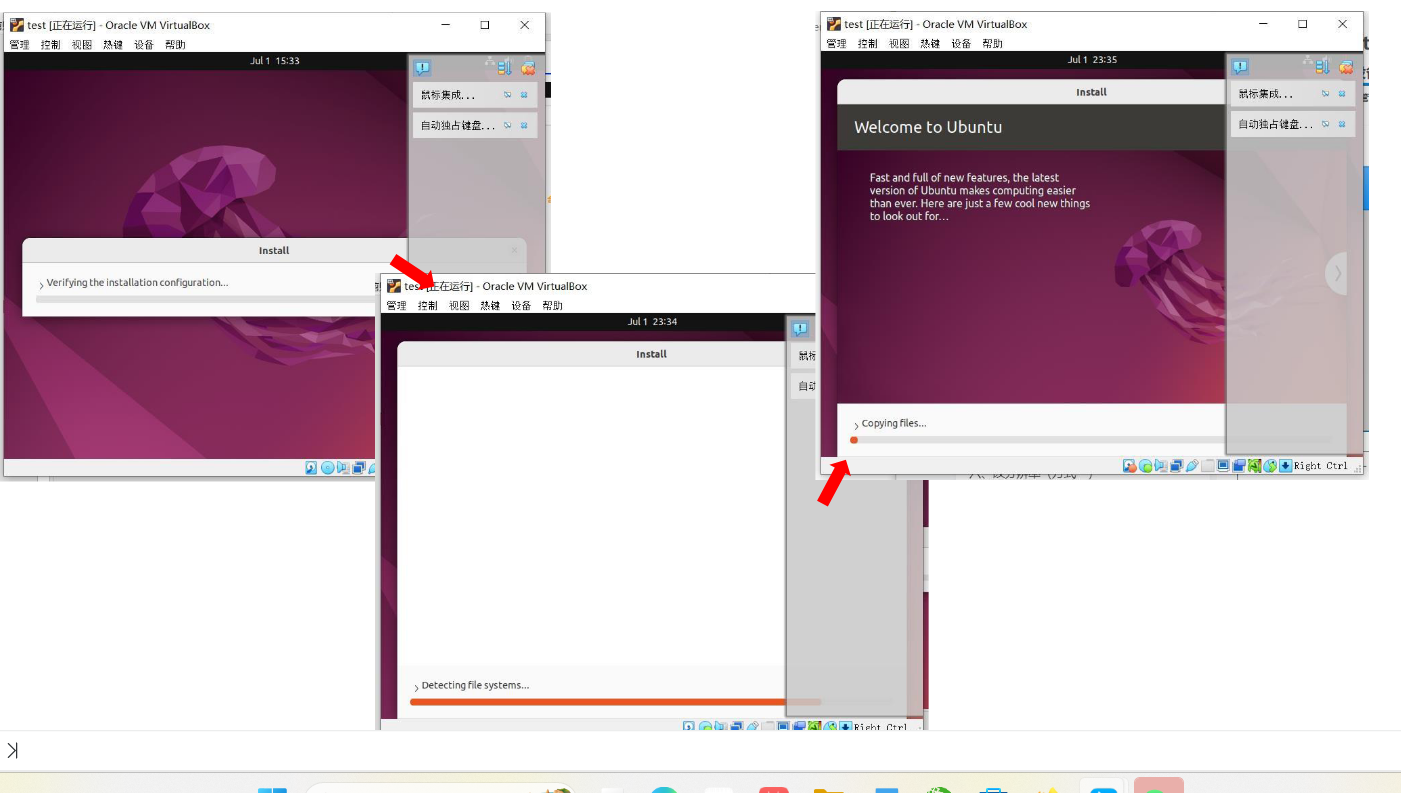Open 帮助 menu in 23:35 window
Image resolution: width=1401 pixels, height=793 pixels.
pos(992,43)
